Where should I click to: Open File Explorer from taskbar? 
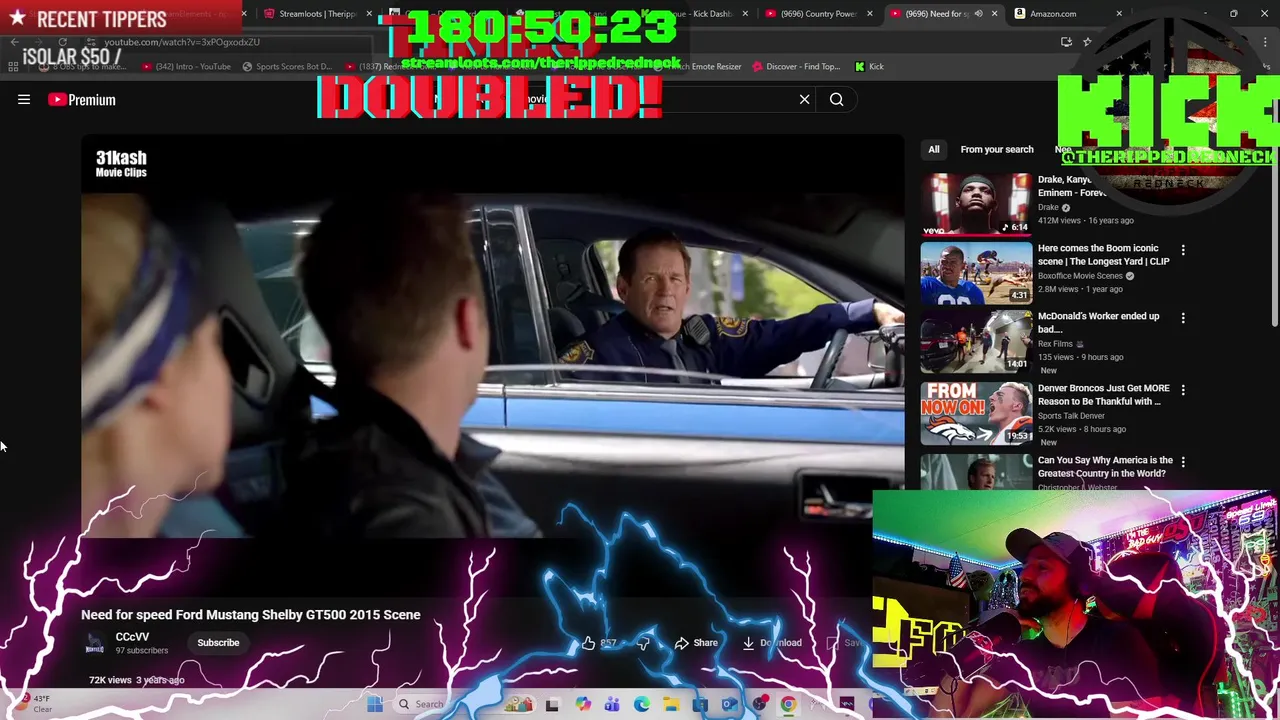671,704
